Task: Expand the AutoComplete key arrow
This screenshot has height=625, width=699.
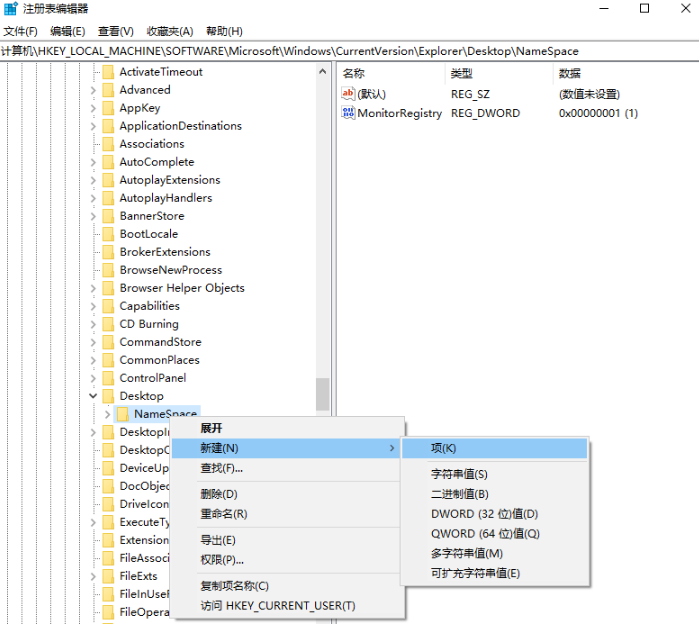Action: point(93,162)
